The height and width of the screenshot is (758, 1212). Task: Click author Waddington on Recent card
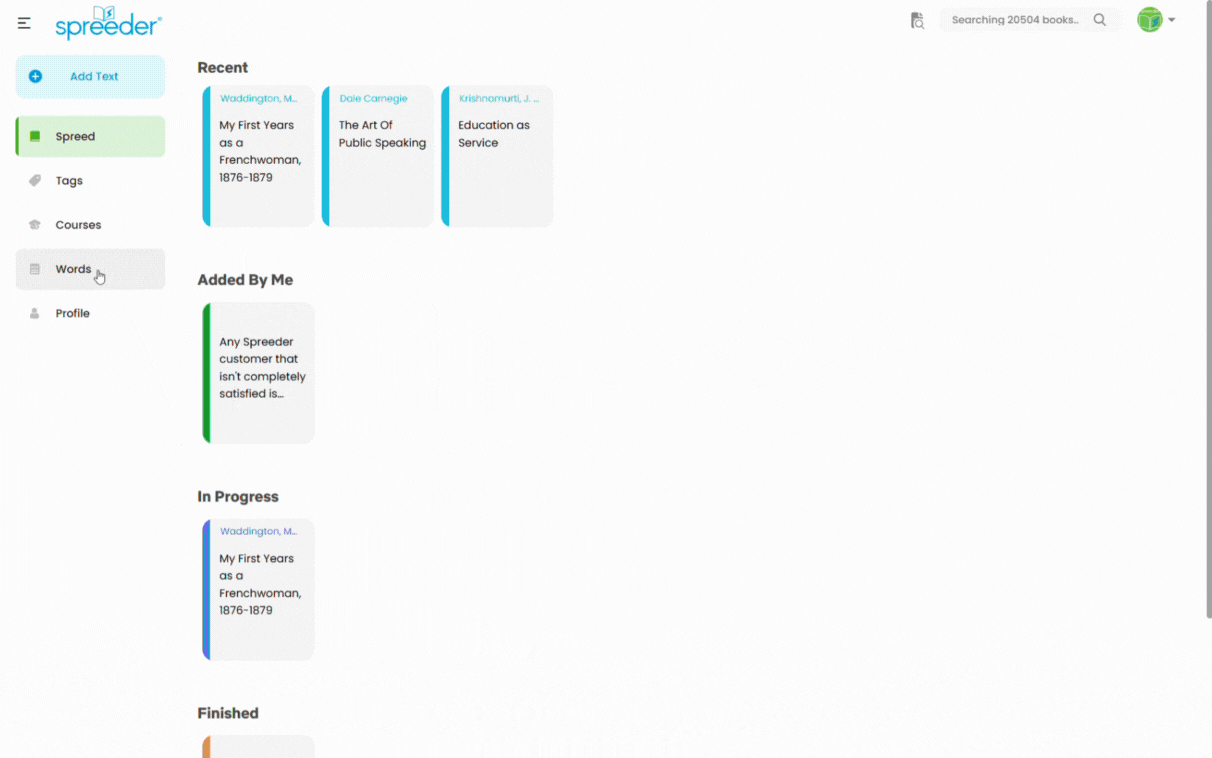pos(258,99)
